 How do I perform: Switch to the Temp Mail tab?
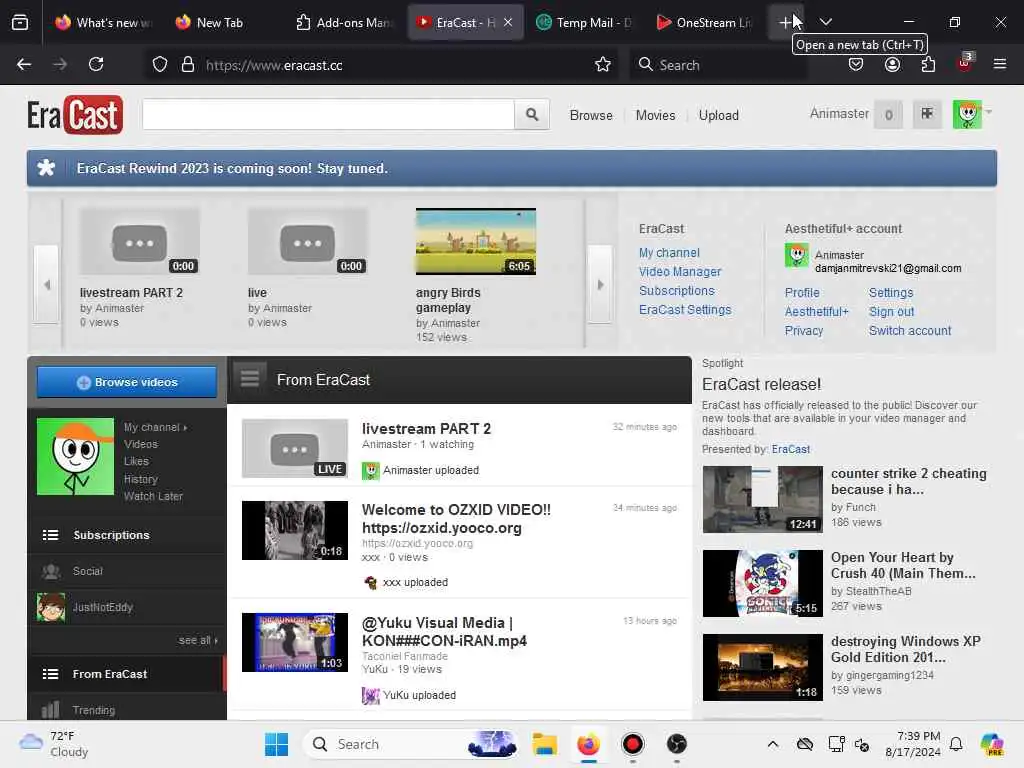click(584, 22)
